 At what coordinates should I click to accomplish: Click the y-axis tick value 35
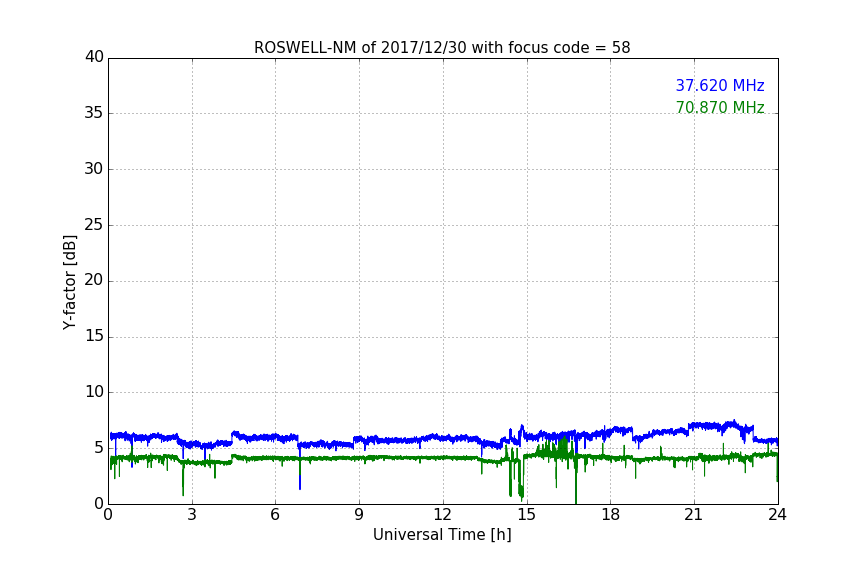(94, 113)
